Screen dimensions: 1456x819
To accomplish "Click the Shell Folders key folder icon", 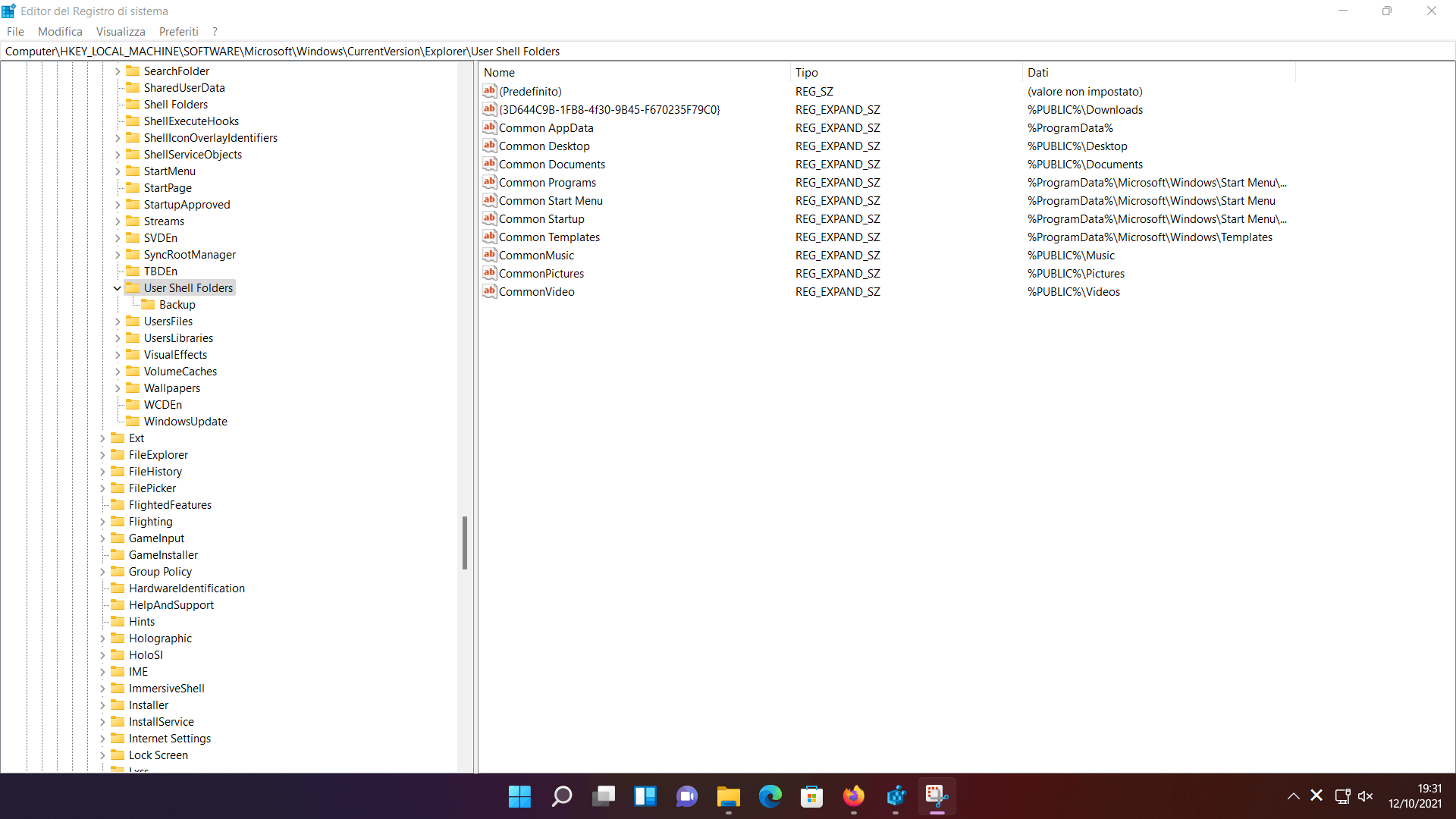I will point(133,104).
